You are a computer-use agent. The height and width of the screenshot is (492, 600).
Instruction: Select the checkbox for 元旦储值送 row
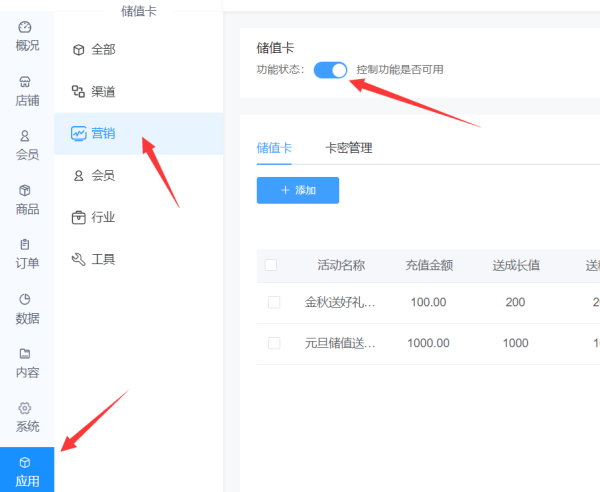pyautogui.click(x=274, y=343)
